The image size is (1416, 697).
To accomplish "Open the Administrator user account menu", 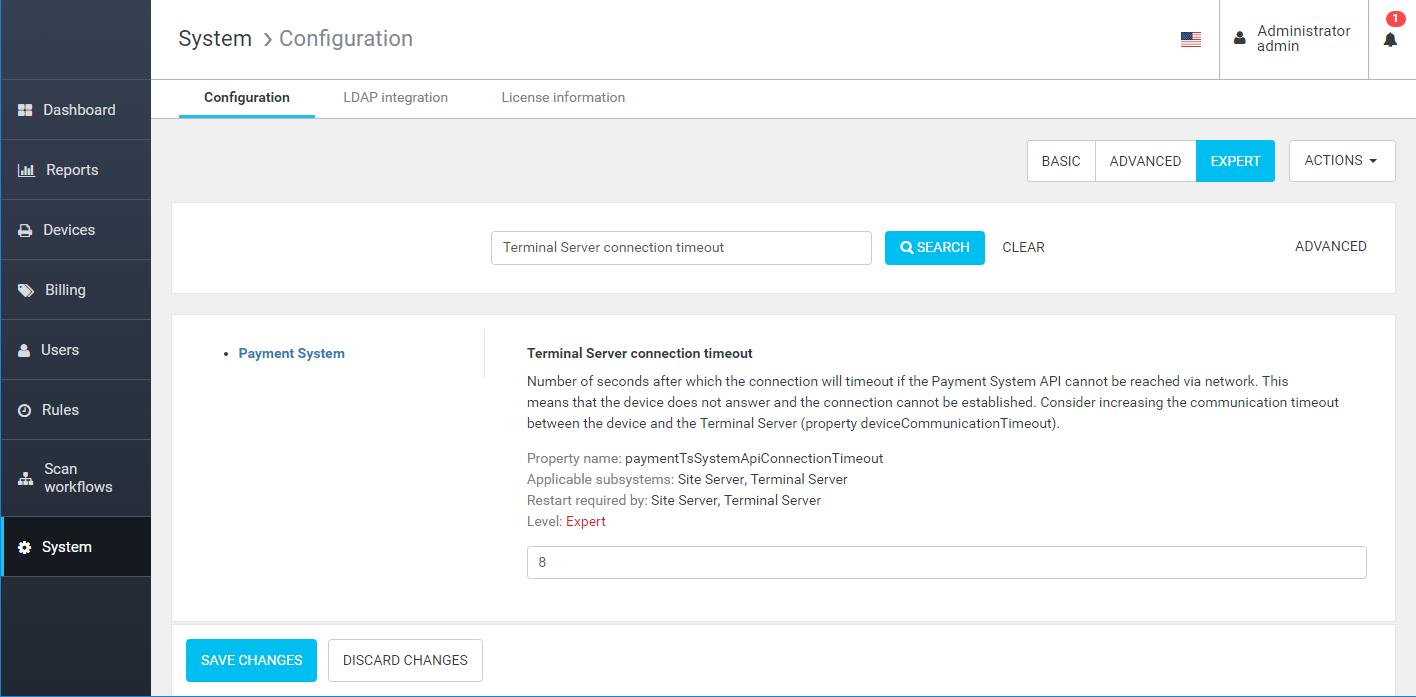I will click(x=1293, y=39).
